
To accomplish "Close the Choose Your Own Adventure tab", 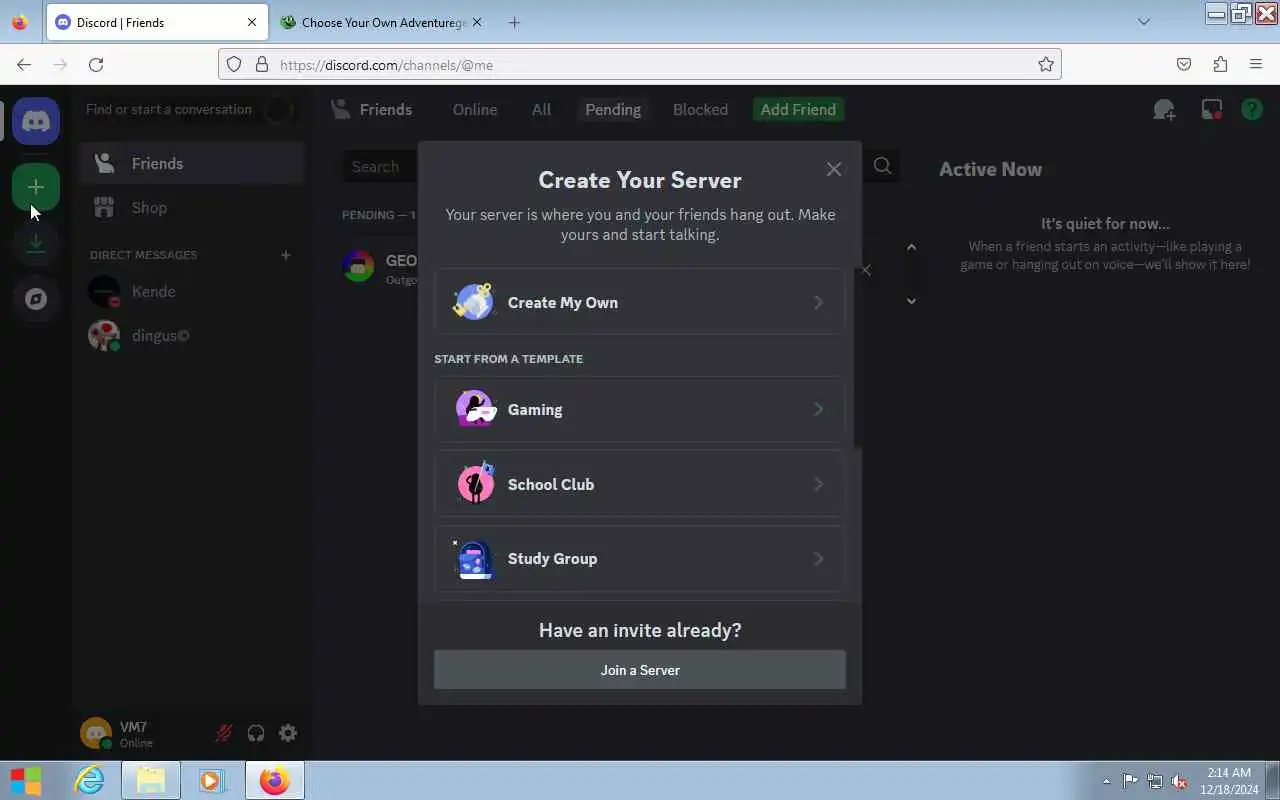I will click(476, 22).
